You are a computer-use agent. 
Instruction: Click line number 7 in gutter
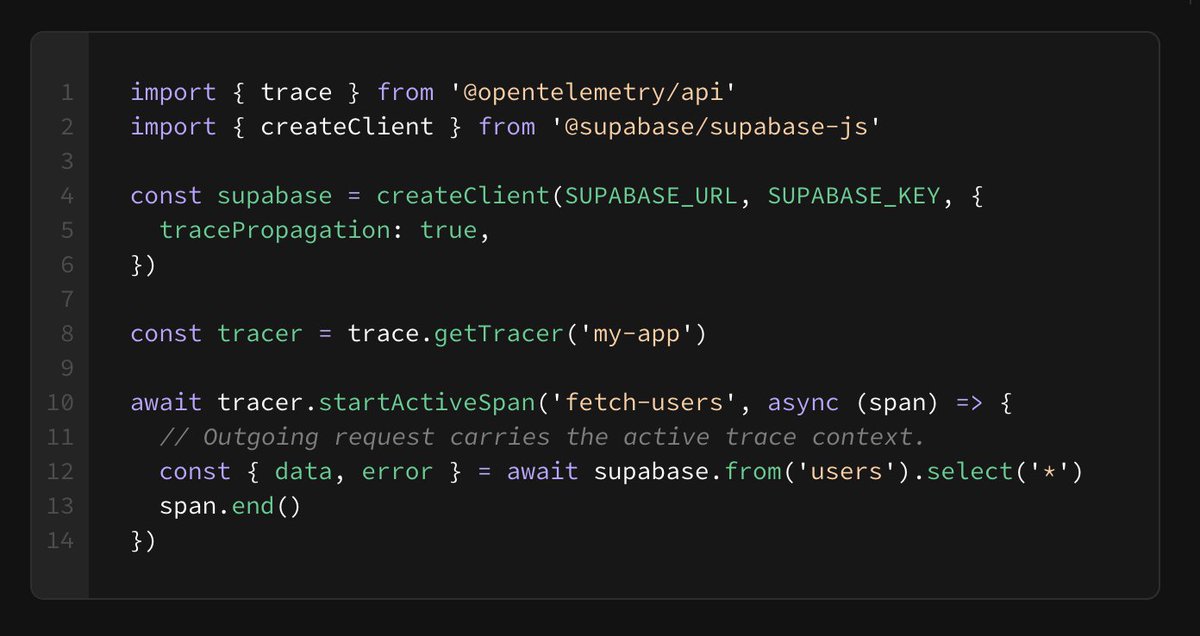(68, 299)
